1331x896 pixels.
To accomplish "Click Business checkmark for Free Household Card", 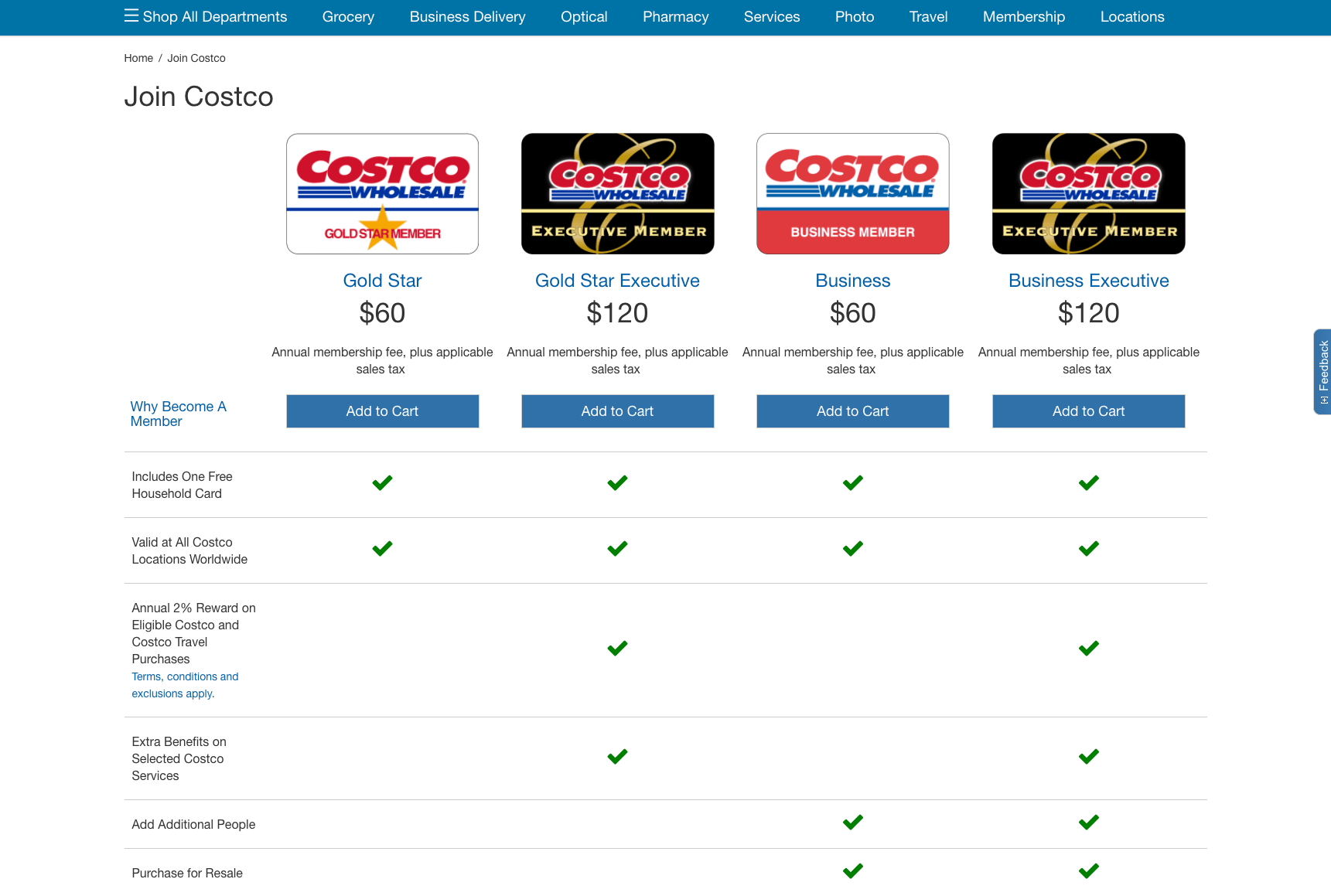I will point(853,483).
